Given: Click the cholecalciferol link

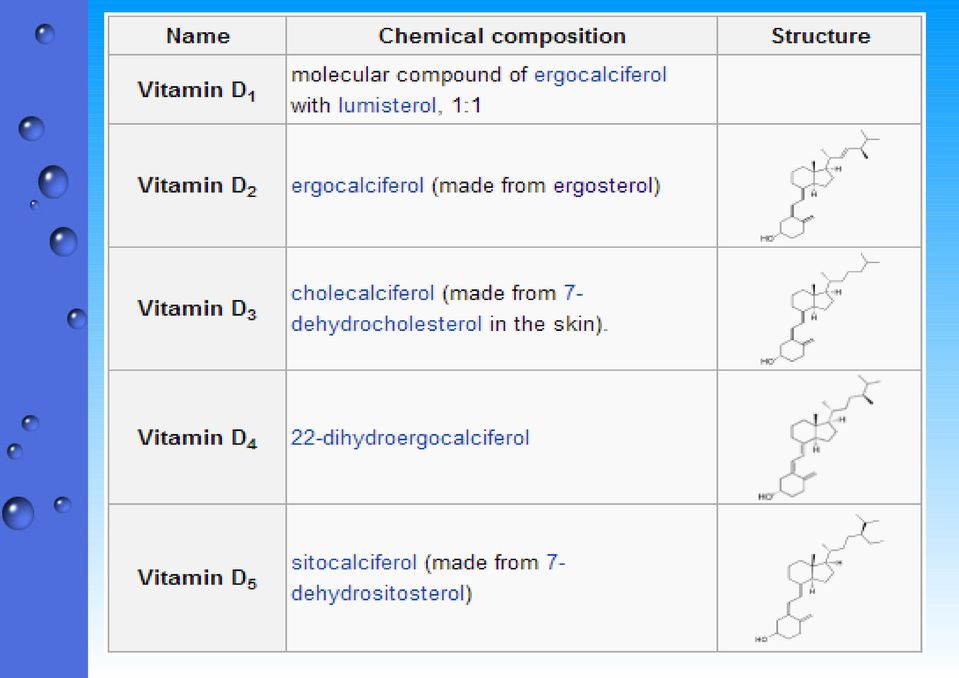Looking at the screenshot, I should point(363,293).
